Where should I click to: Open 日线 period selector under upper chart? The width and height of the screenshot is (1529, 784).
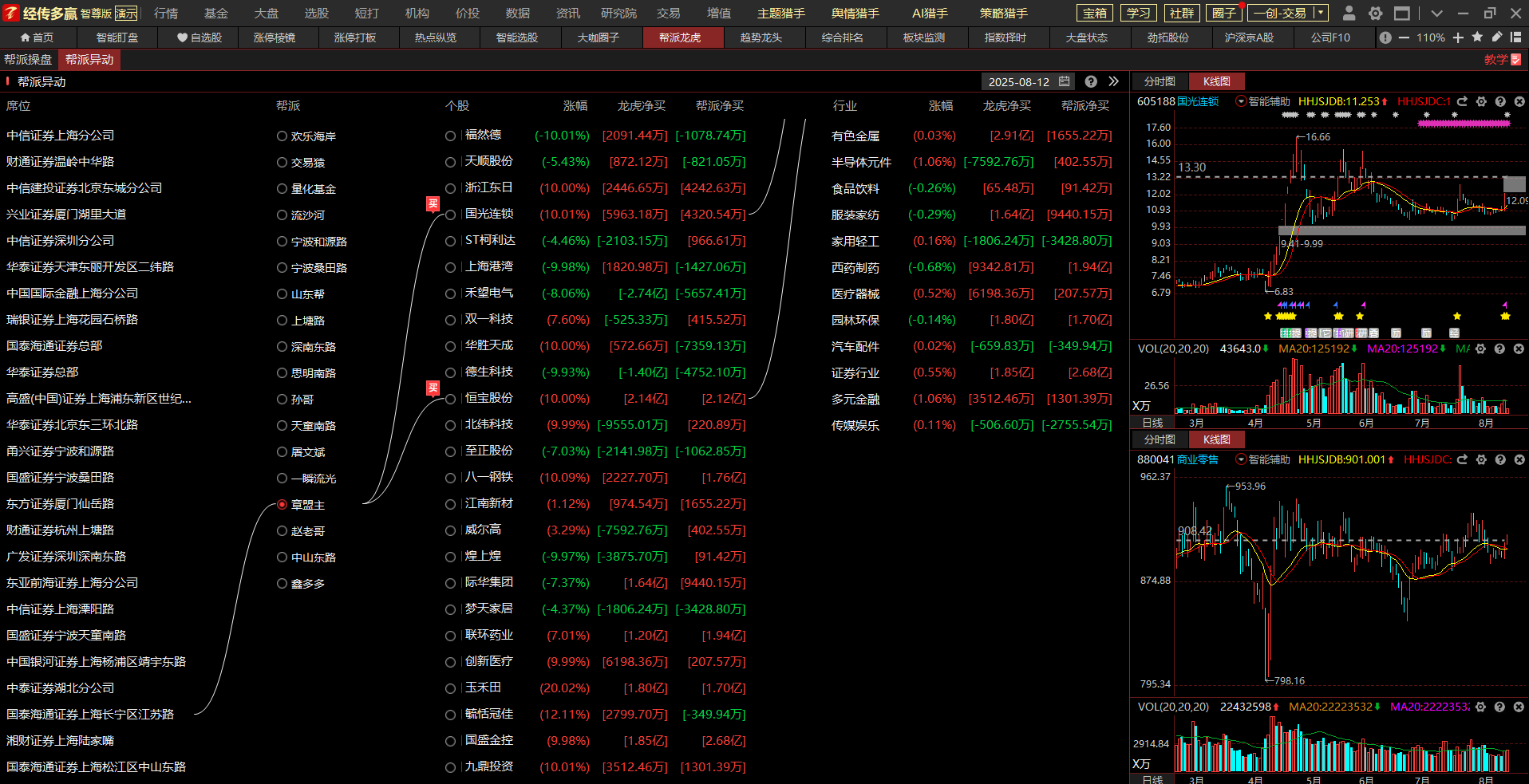(x=1152, y=423)
